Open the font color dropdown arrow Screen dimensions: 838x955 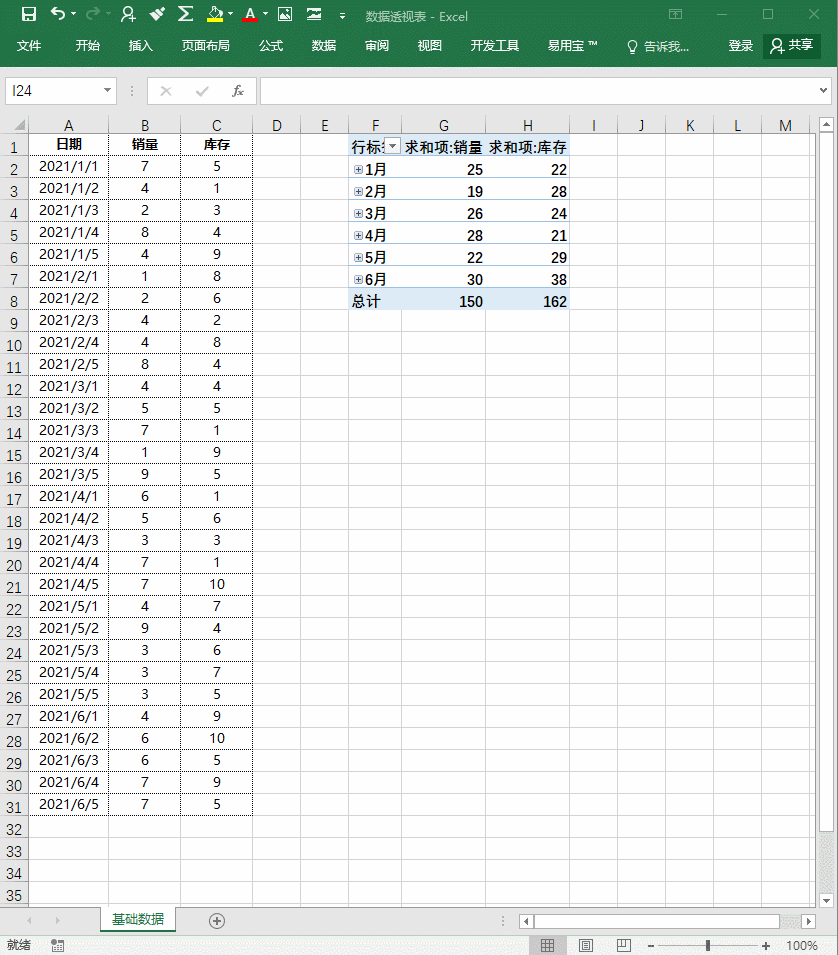266,14
